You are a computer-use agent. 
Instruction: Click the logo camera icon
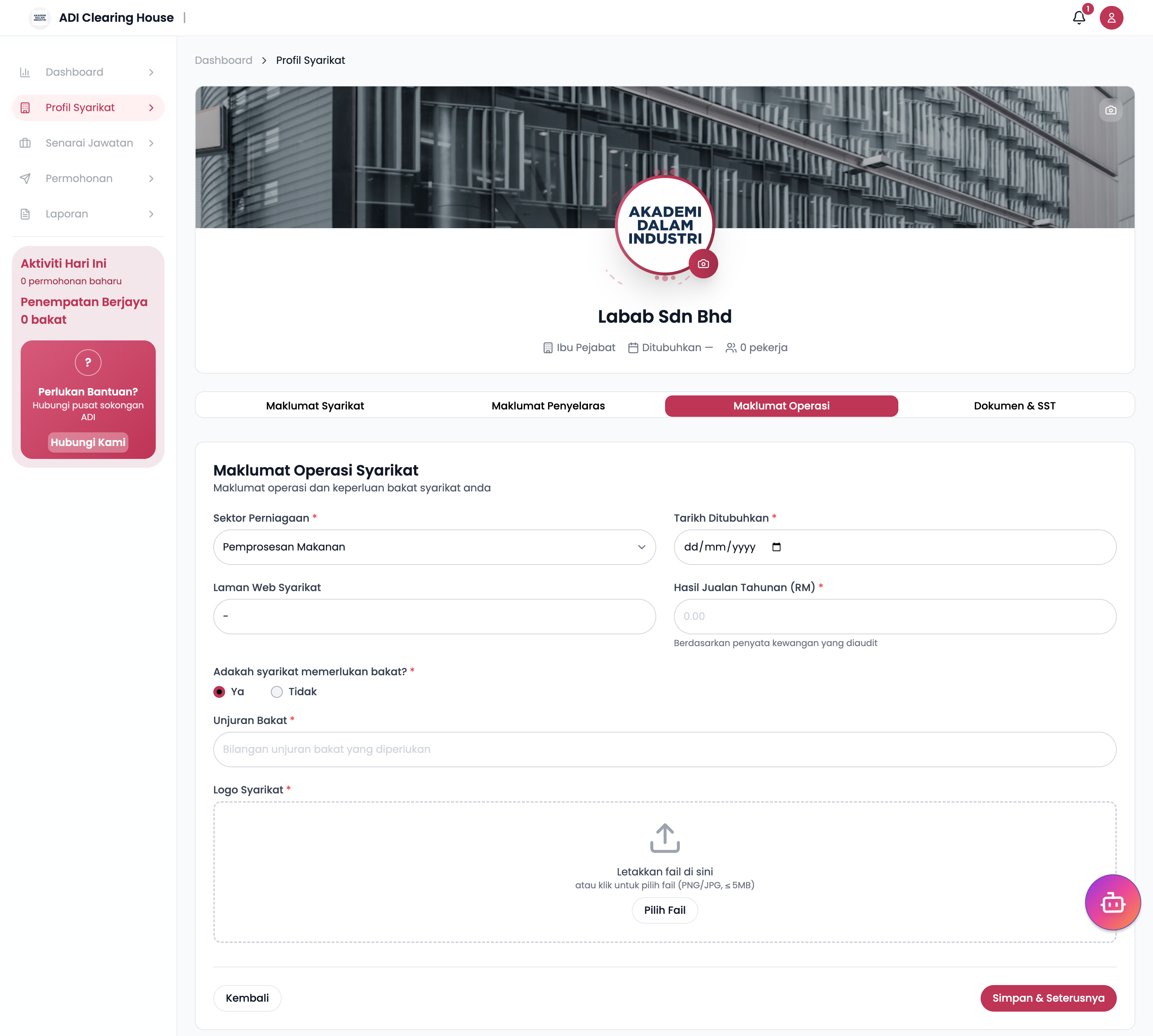pyautogui.click(x=703, y=264)
